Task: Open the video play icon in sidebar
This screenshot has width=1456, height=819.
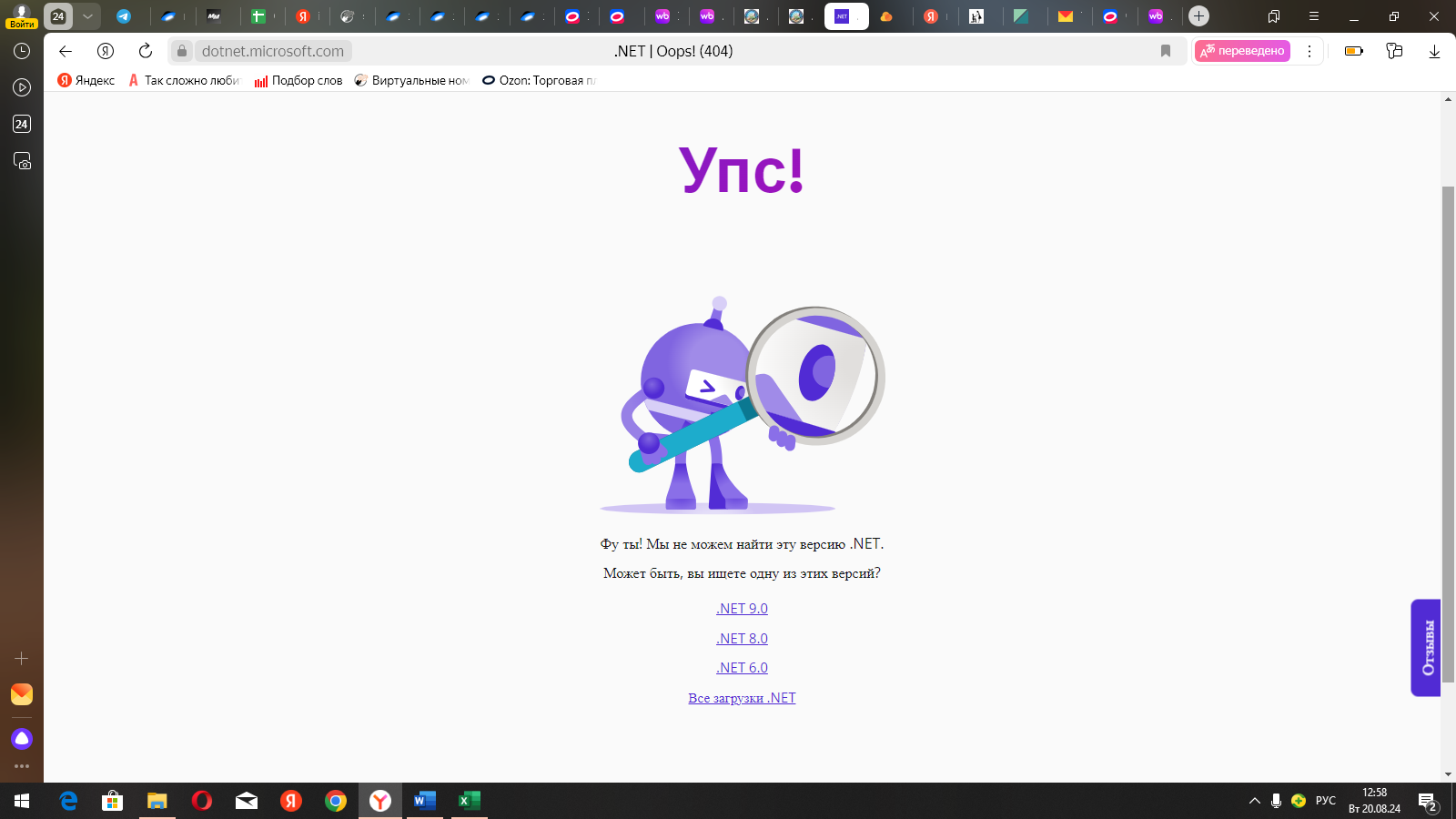Action: point(22,87)
